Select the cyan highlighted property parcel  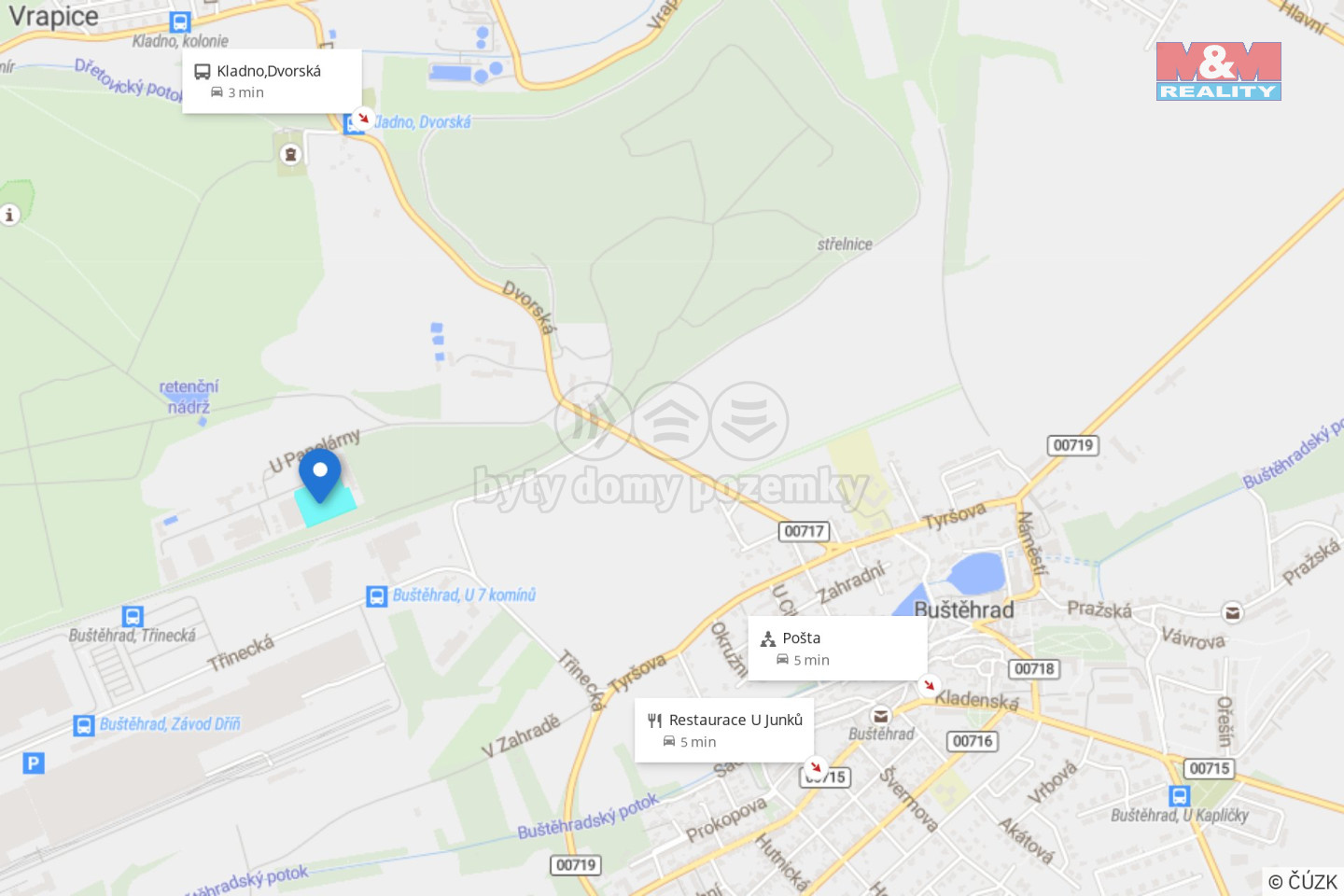tap(325, 506)
